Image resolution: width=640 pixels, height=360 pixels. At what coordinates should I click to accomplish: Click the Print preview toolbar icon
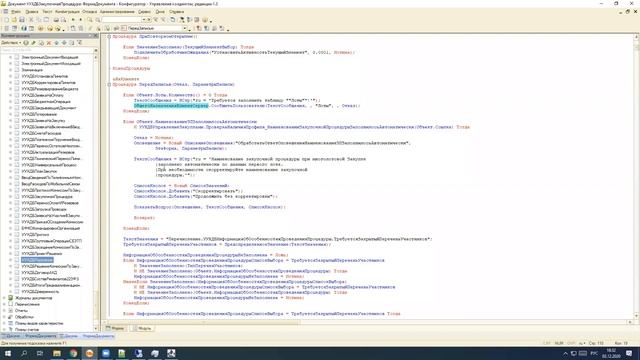pyautogui.click(x=63, y=20)
